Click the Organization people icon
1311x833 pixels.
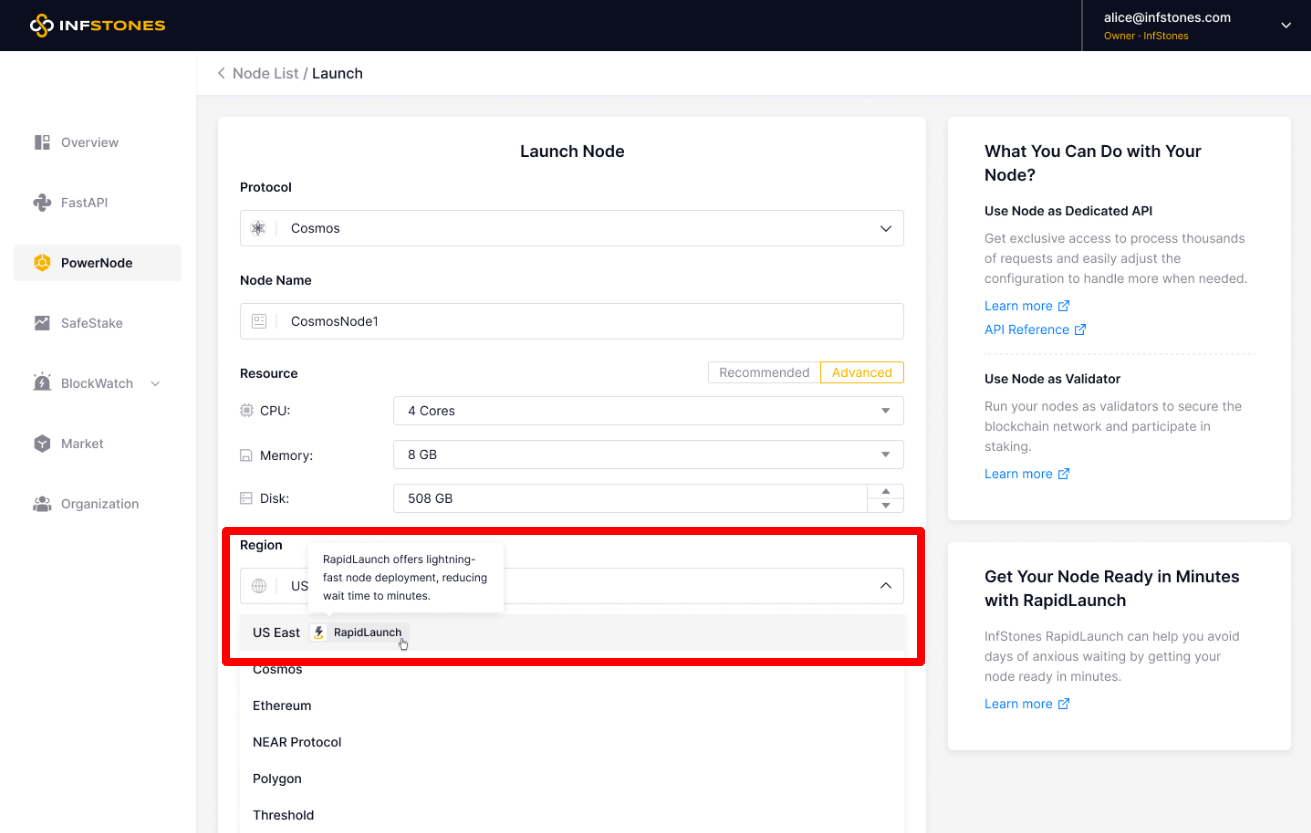[x=42, y=504]
